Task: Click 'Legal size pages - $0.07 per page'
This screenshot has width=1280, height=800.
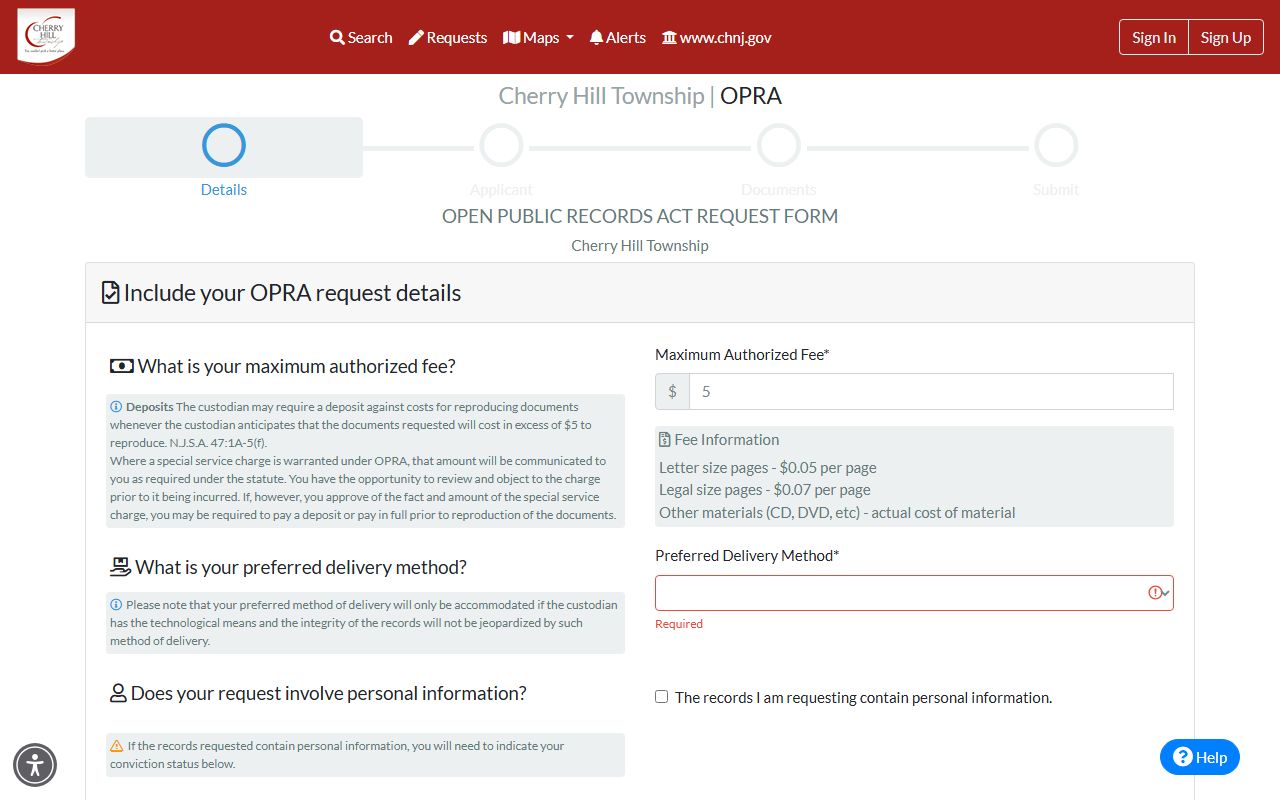Action: click(765, 490)
